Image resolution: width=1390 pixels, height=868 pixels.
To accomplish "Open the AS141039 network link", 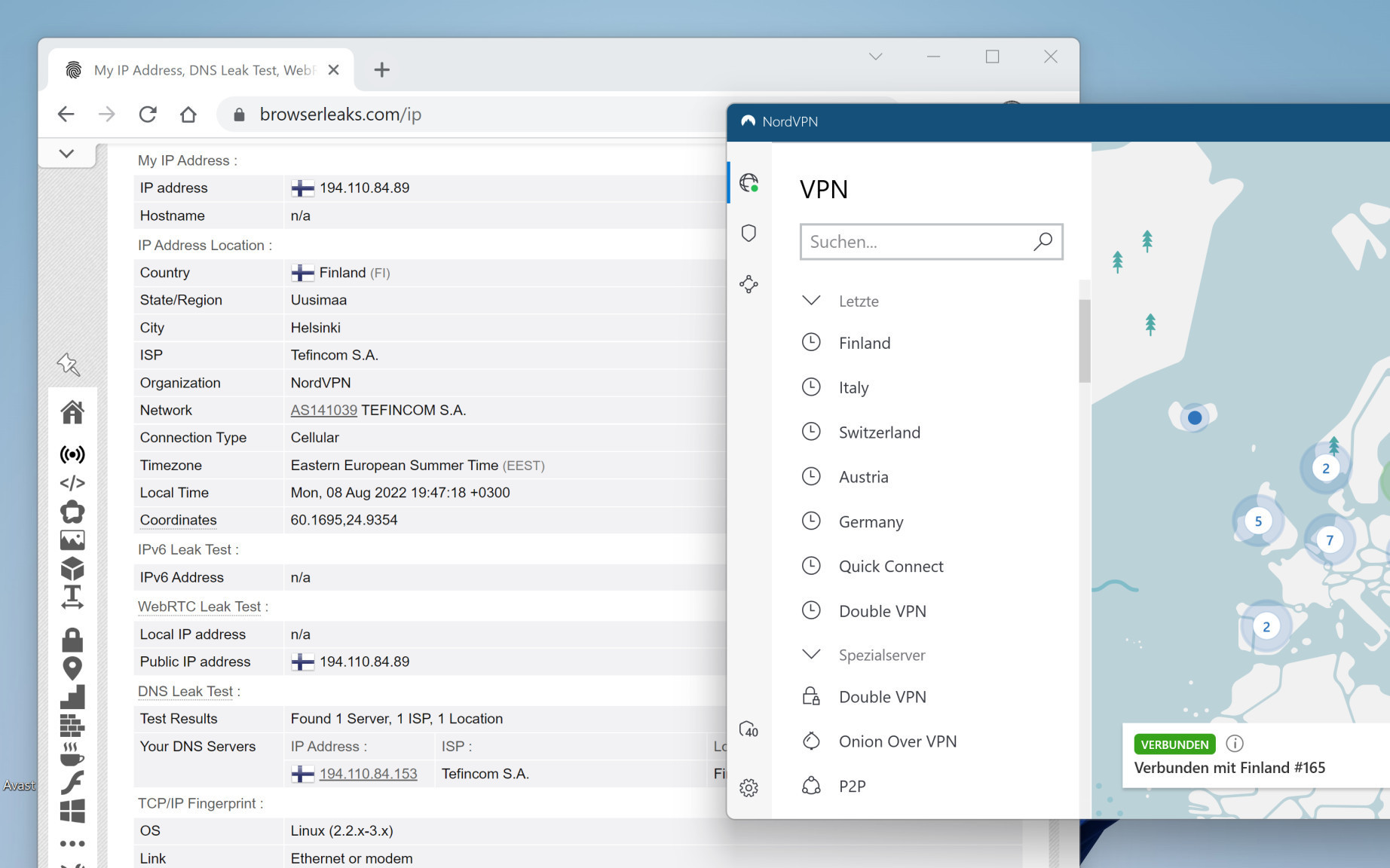I will point(324,410).
